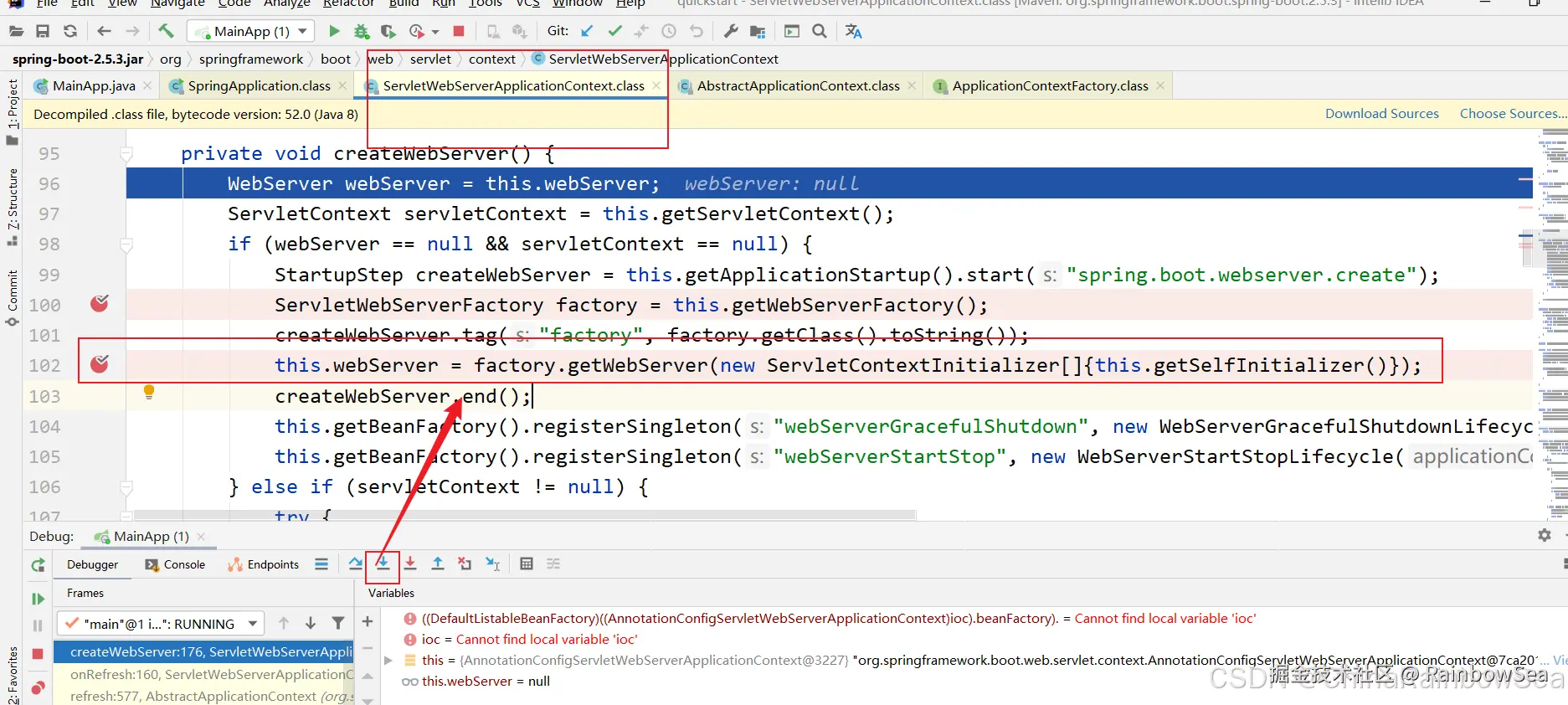The width and height of the screenshot is (1568, 705).
Task: Click Step Over in debug toolbar
Action: tap(356, 564)
